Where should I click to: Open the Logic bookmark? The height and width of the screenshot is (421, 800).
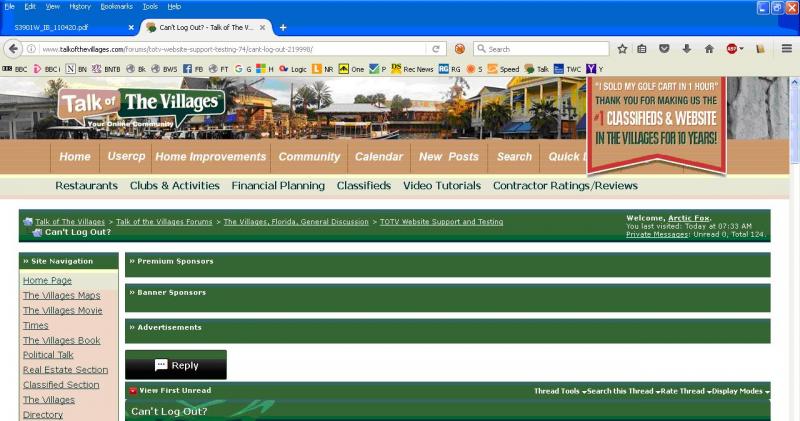click(293, 69)
